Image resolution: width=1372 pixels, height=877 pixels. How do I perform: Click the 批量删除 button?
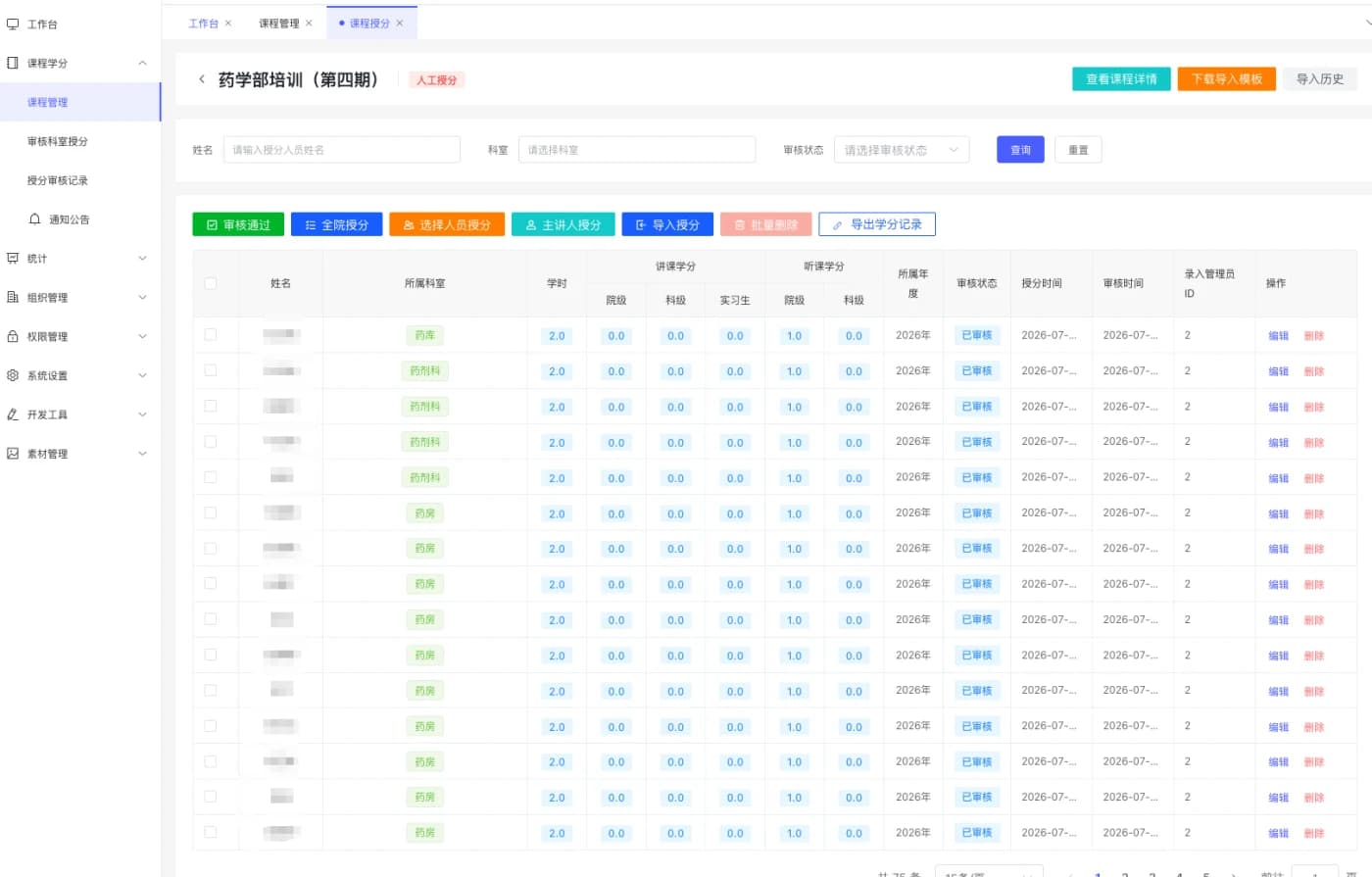pos(765,224)
